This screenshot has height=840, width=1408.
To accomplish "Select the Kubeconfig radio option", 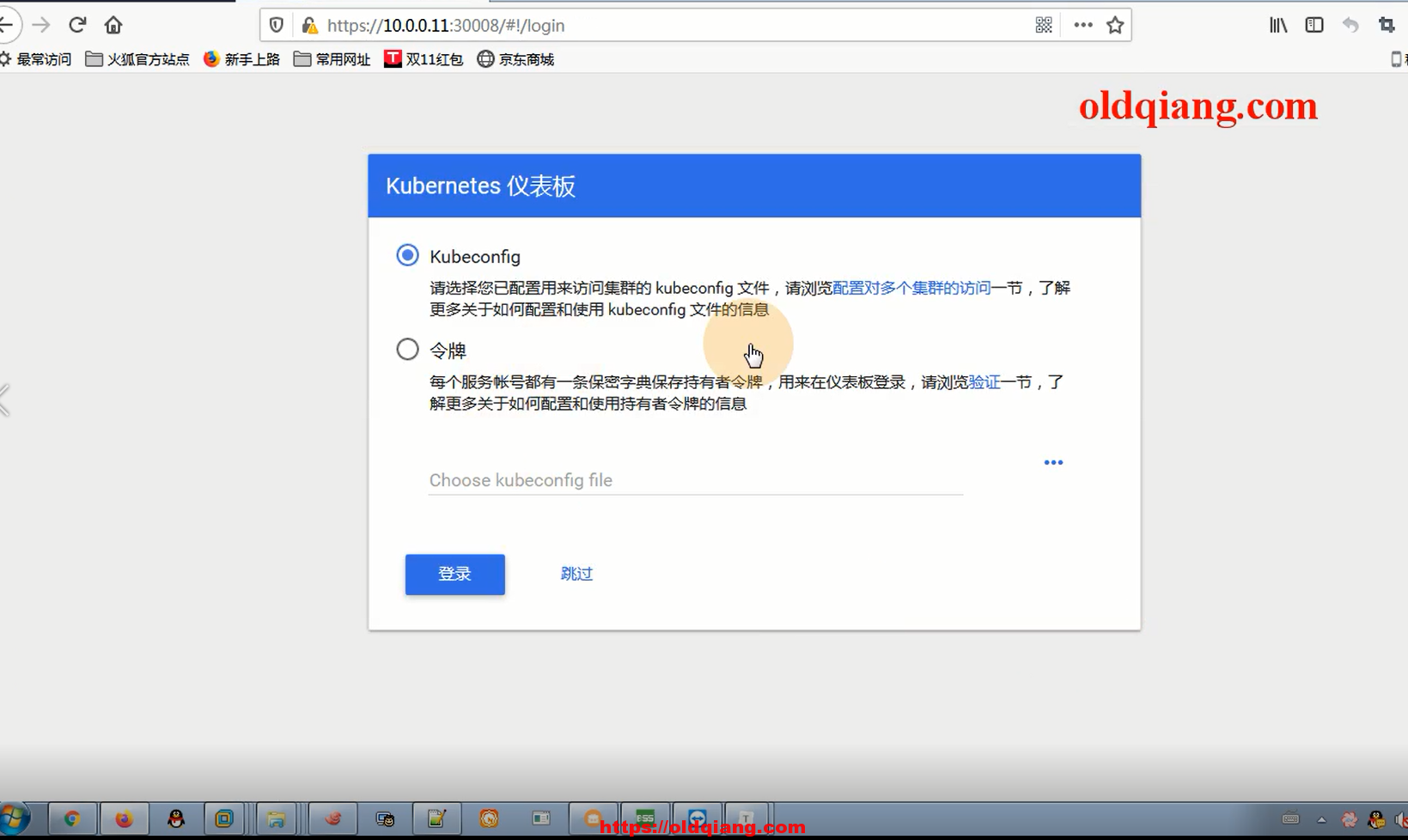I will (407, 256).
